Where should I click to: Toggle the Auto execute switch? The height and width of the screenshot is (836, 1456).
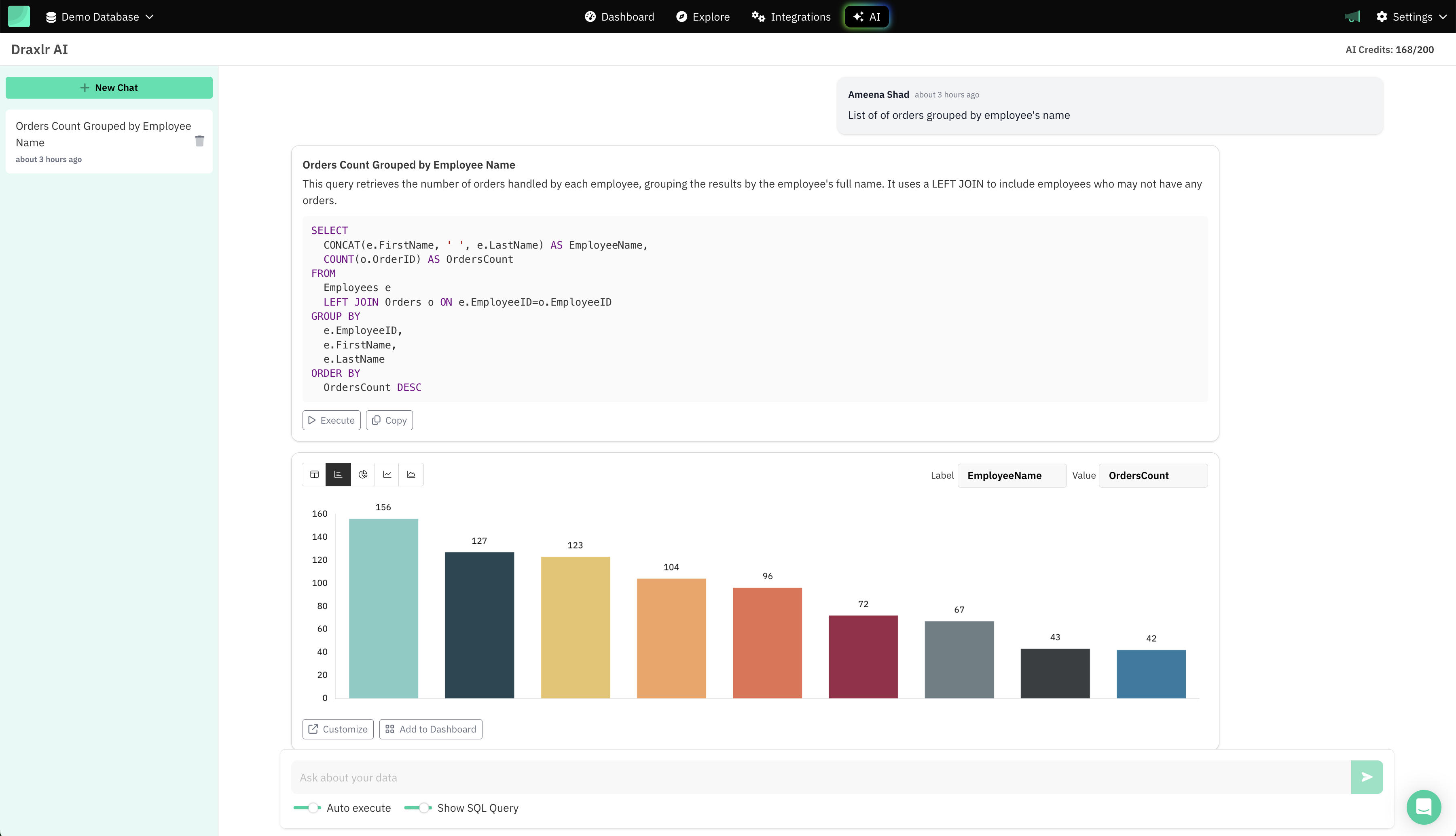[x=307, y=807]
